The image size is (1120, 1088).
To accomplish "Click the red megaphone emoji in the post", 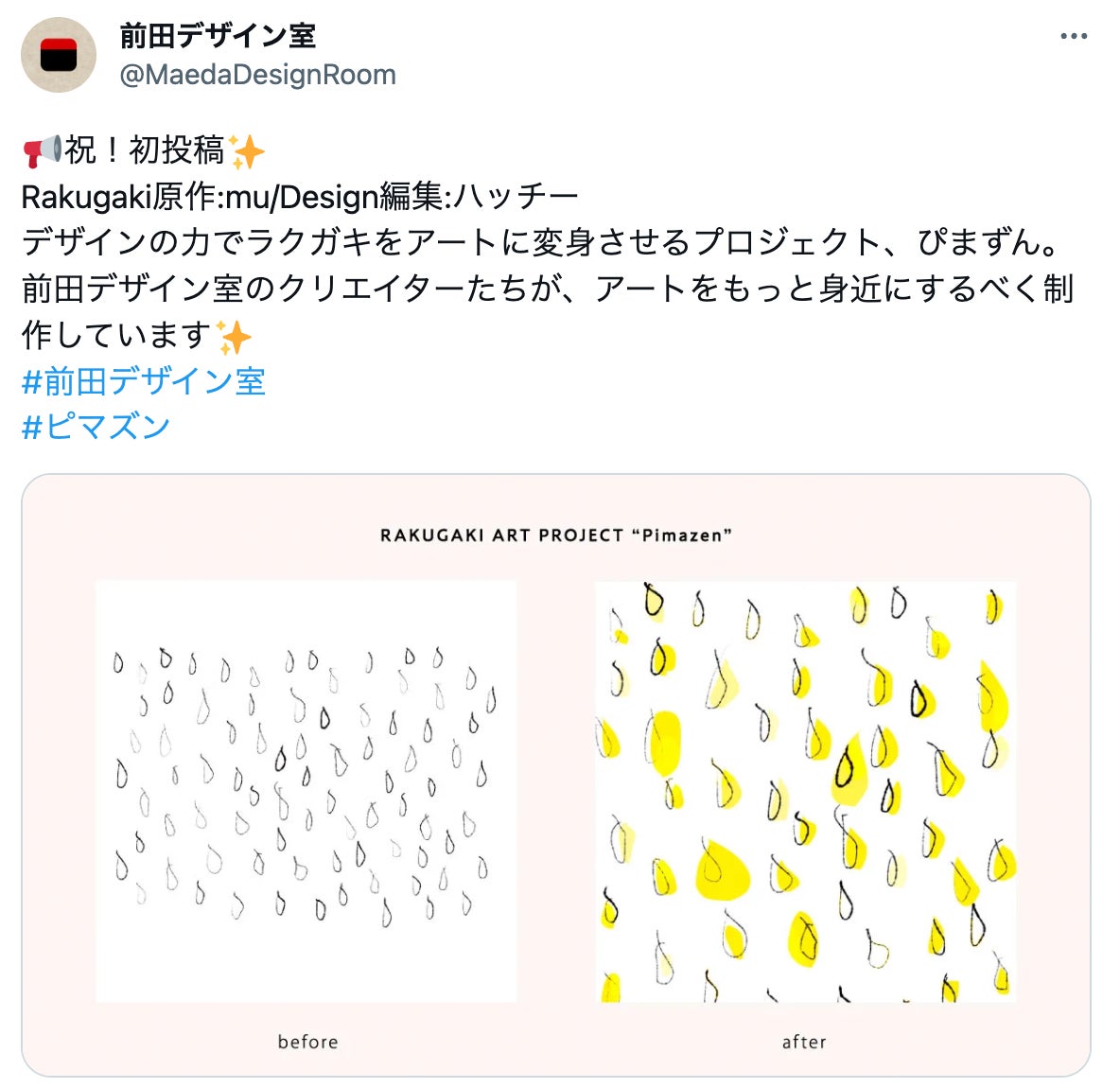I will pyautogui.click(x=43, y=150).
